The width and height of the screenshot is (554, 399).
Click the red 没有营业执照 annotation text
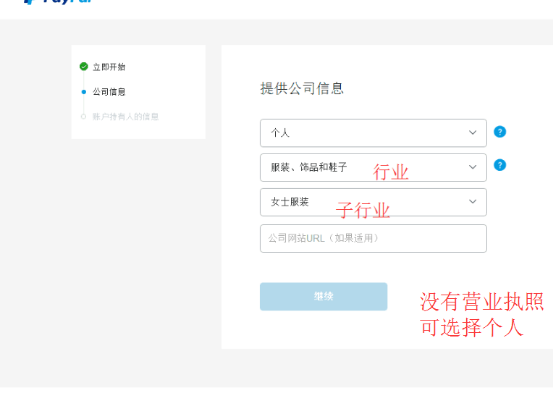pos(482,302)
